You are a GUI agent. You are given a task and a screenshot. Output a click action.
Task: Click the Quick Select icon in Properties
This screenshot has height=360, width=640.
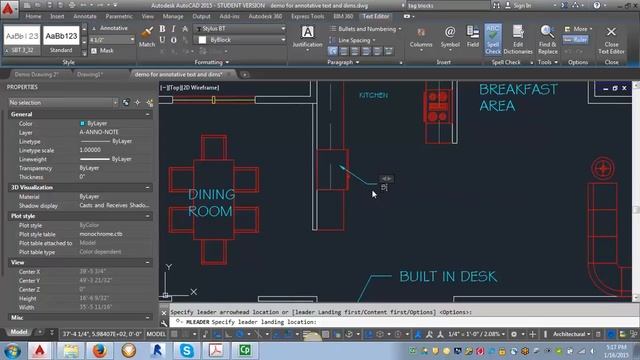point(150,102)
